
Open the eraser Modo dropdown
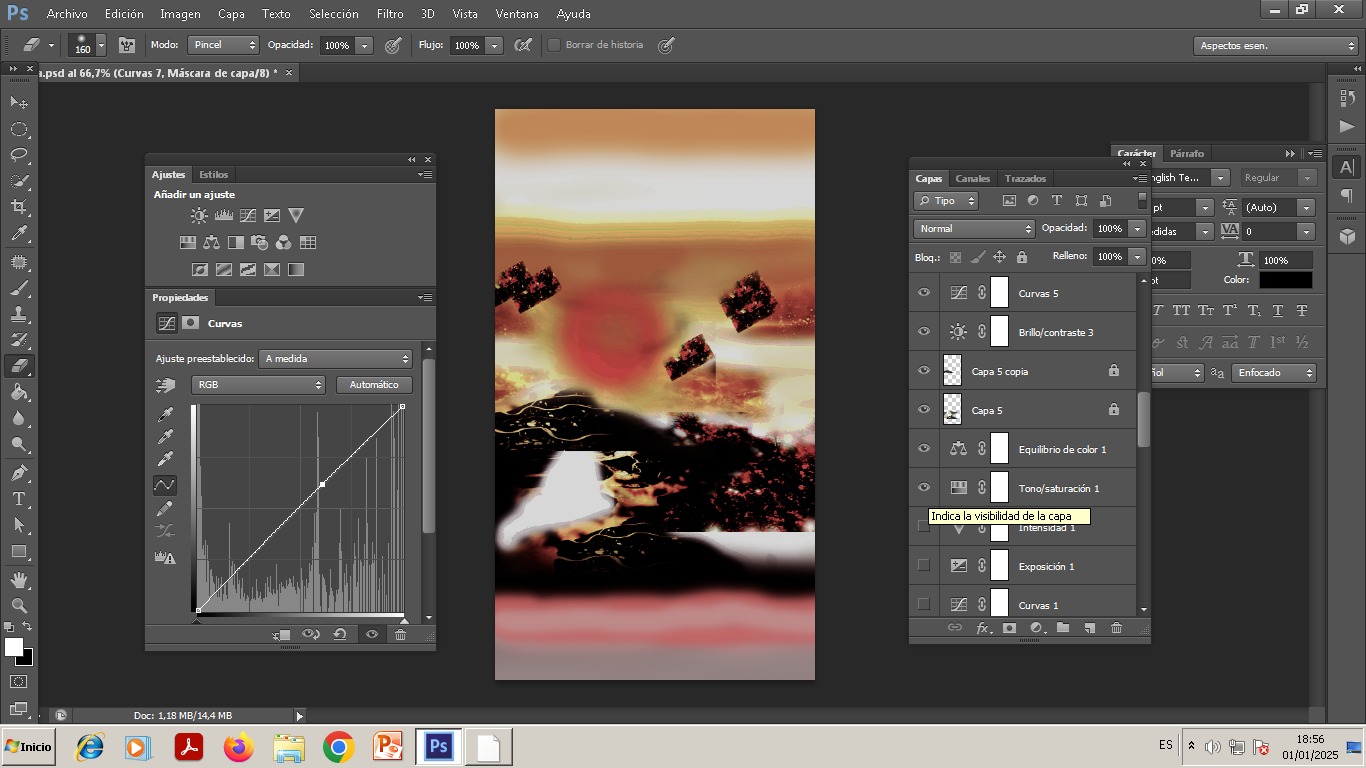(x=224, y=45)
